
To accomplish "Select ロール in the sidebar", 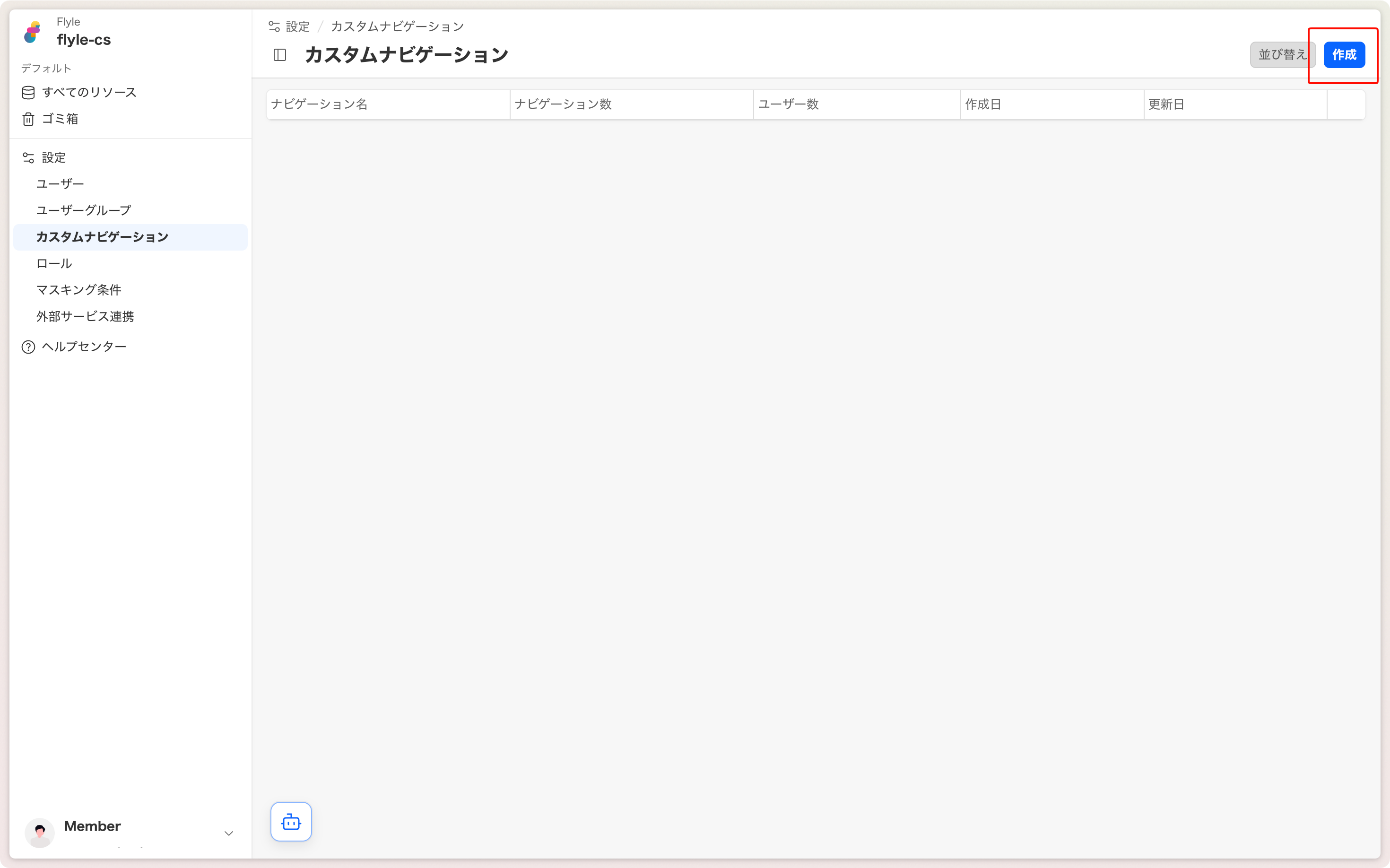I will (x=54, y=263).
